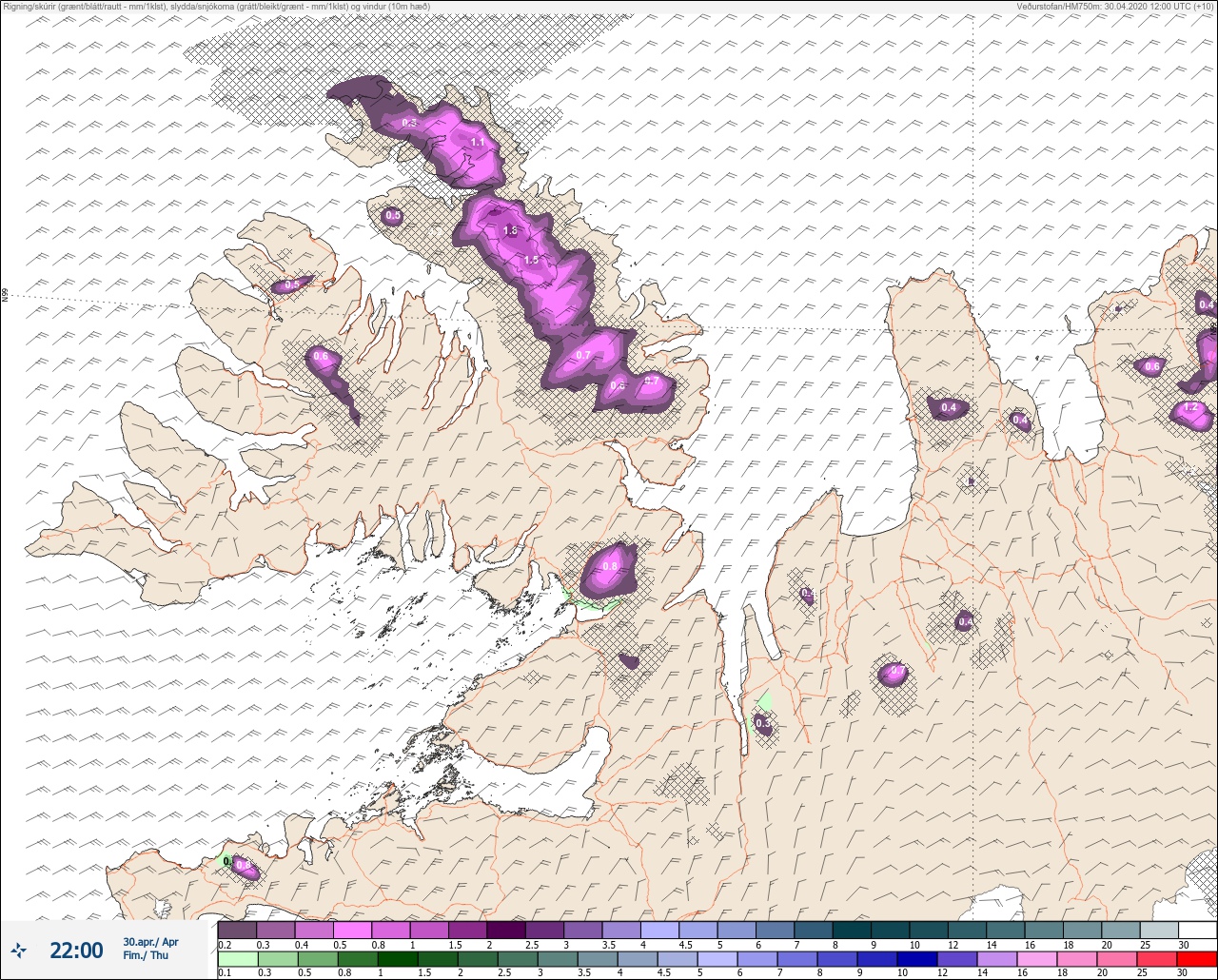Click the 'N99' latitude label on the left

tap(5, 296)
